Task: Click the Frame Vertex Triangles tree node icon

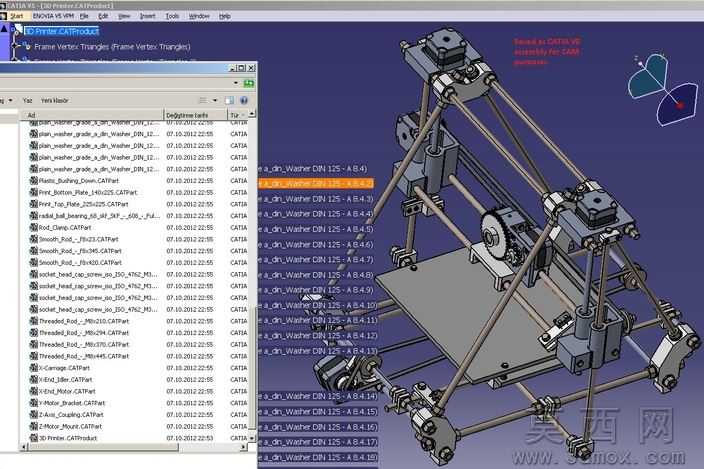Action: (x=27, y=46)
